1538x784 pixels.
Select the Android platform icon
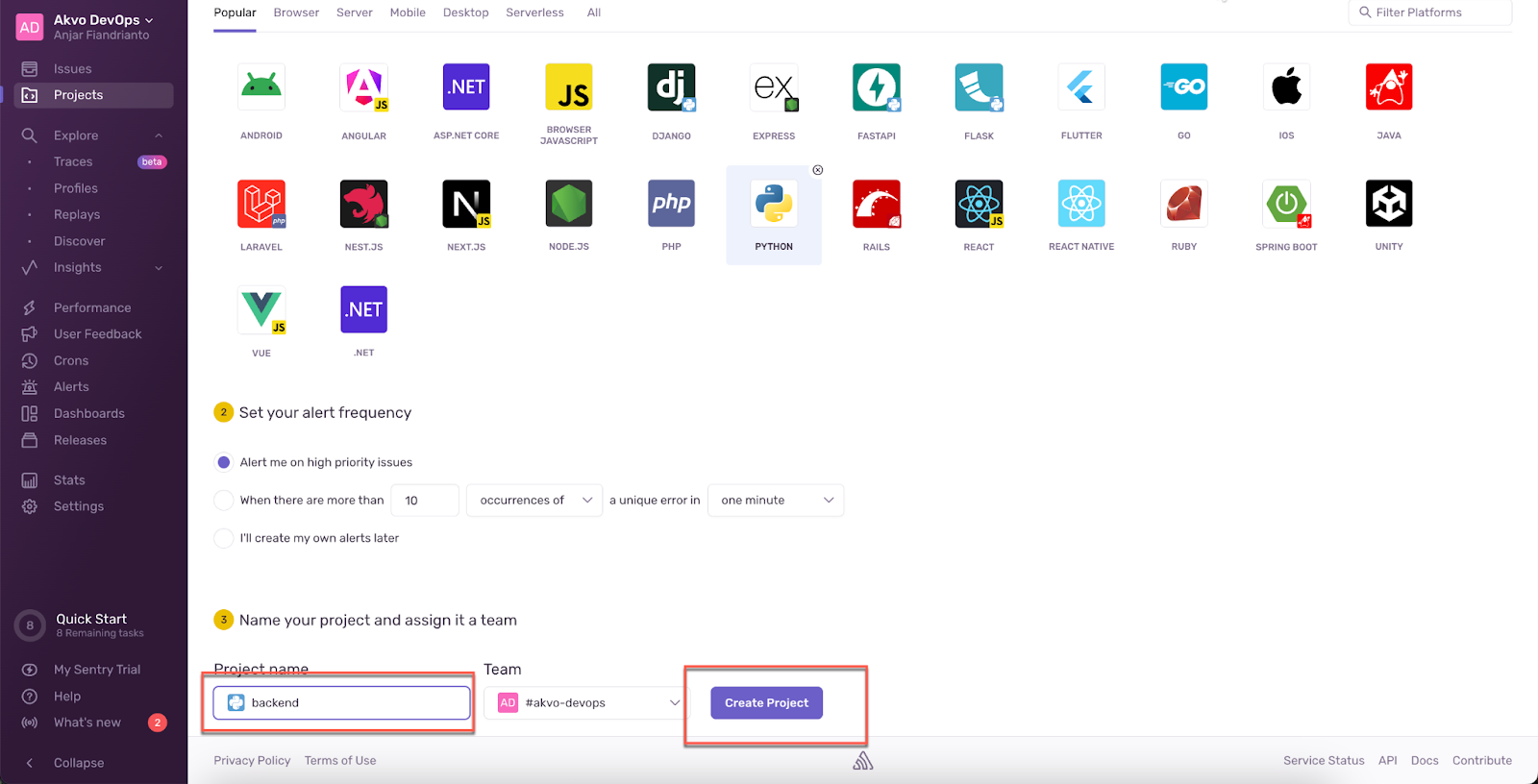[x=261, y=87]
